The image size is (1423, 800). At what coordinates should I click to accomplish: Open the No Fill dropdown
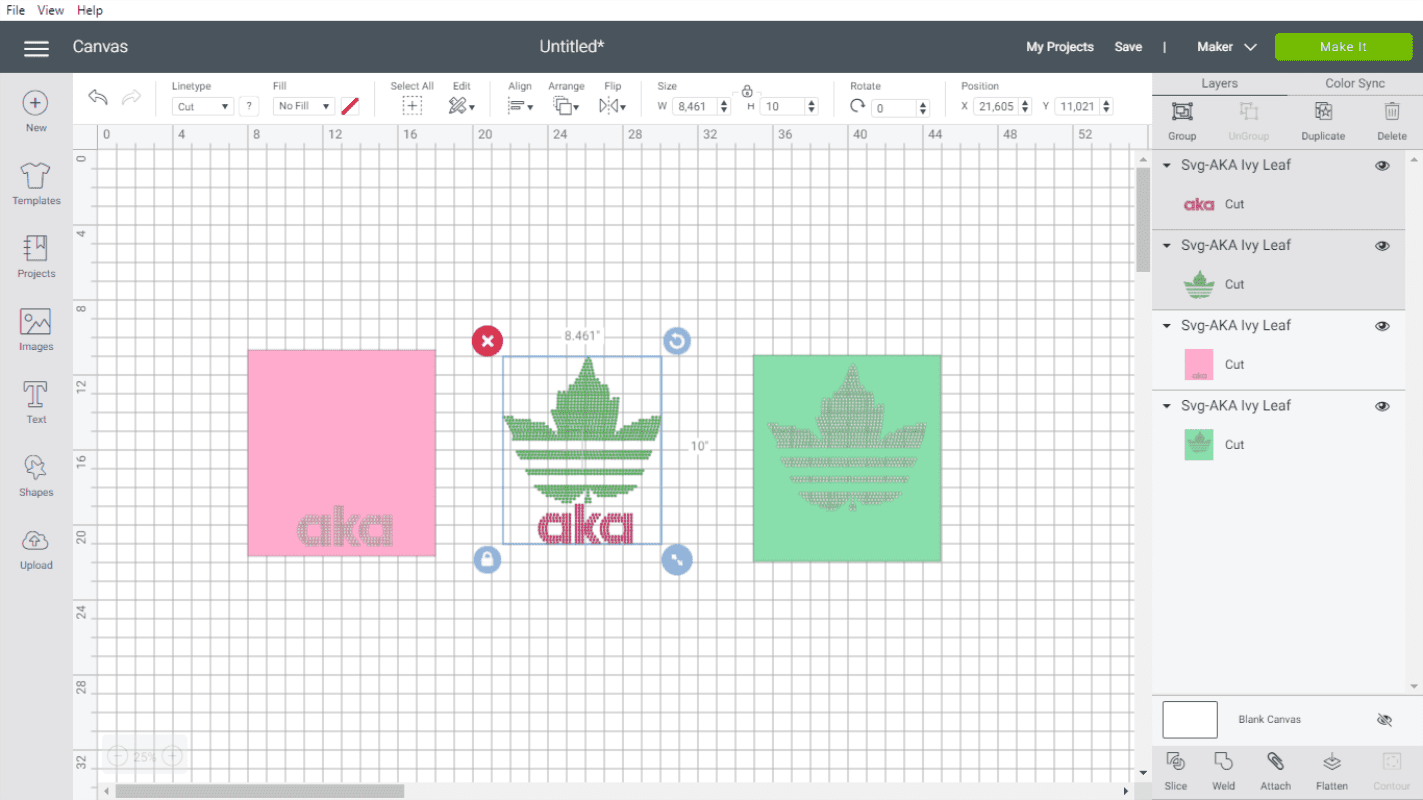point(304,106)
